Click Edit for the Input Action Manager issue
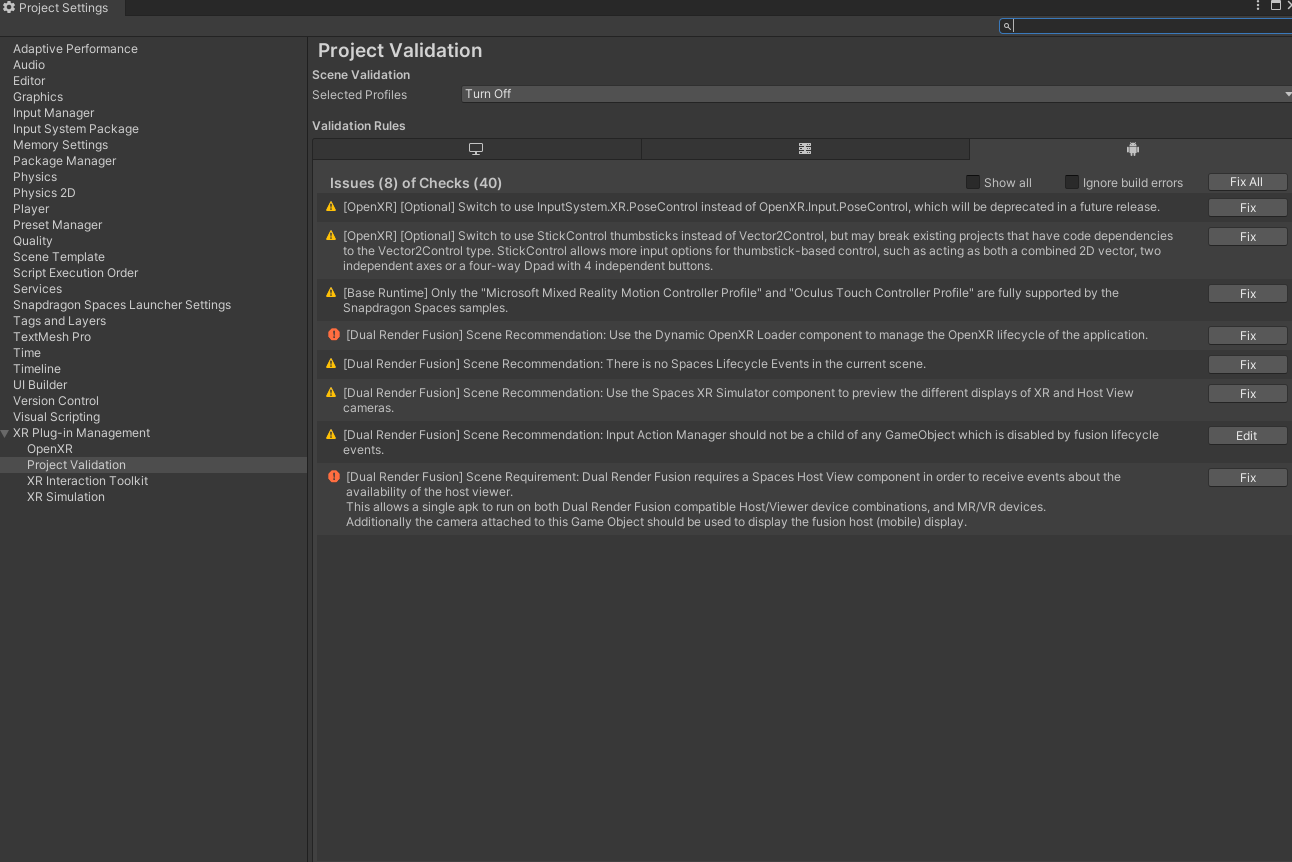This screenshot has width=1292, height=862. pos(1247,436)
